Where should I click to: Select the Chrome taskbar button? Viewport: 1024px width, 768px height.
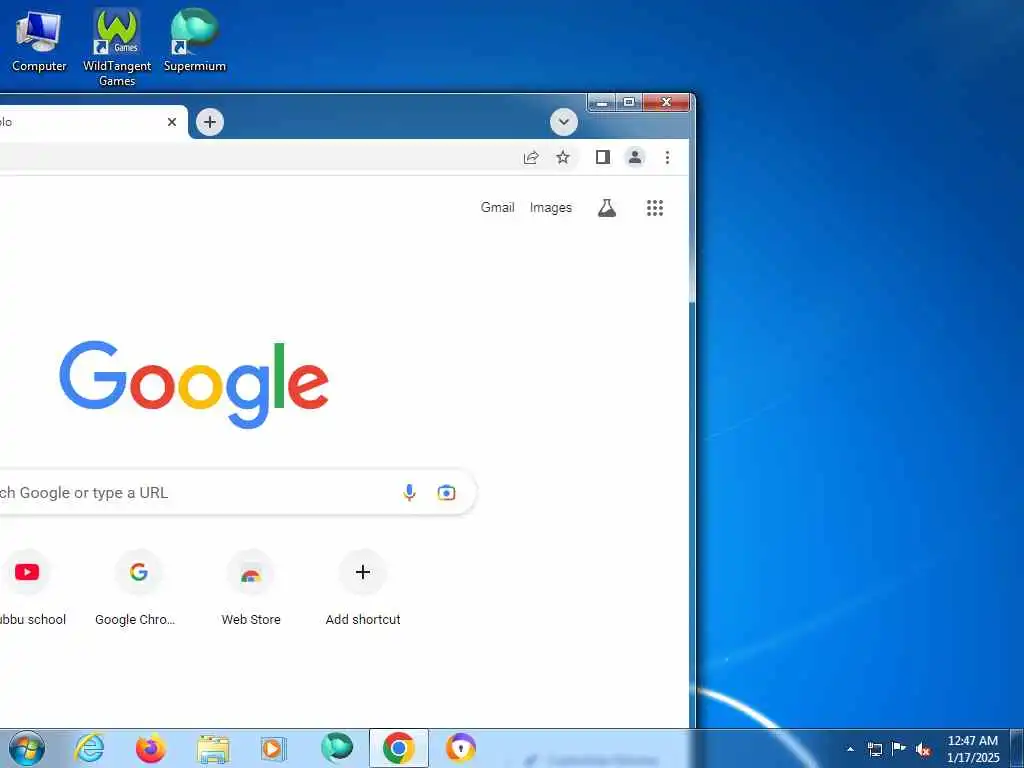pyautogui.click(x=398, y=748)
